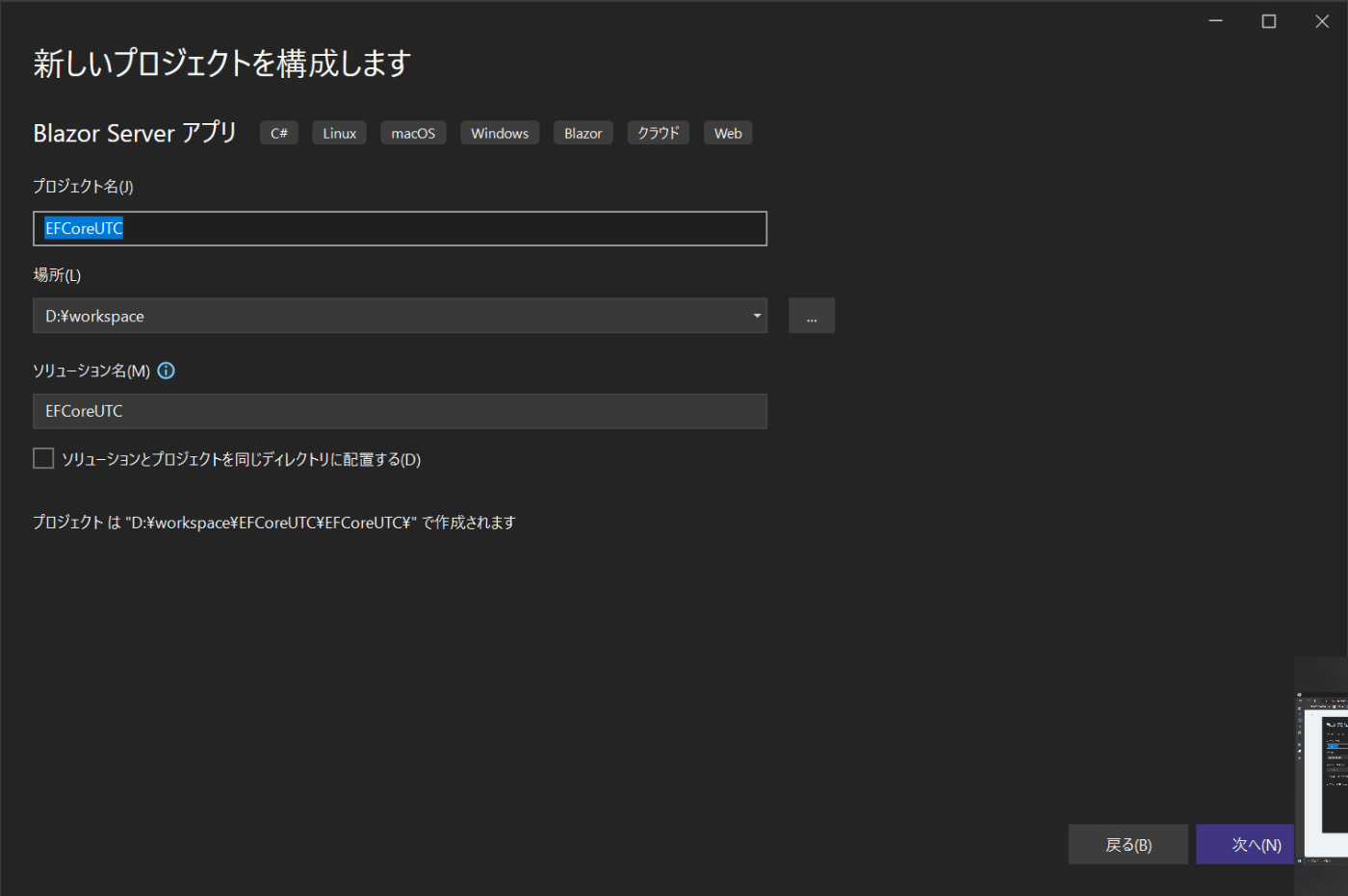
Task: Click the project creation path text
Action: [x=274, y=522]
